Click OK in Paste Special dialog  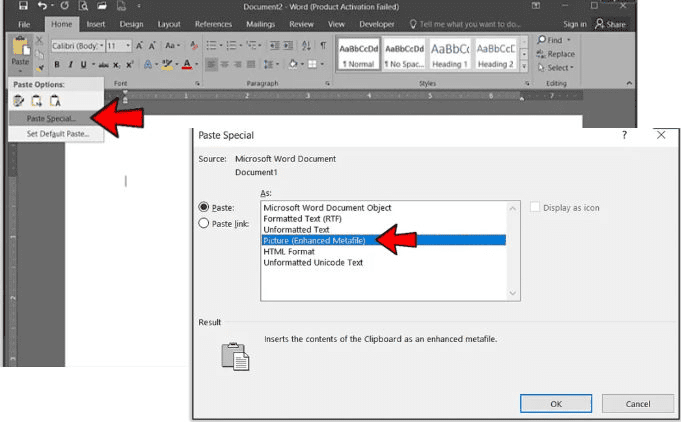click(555, 403)
